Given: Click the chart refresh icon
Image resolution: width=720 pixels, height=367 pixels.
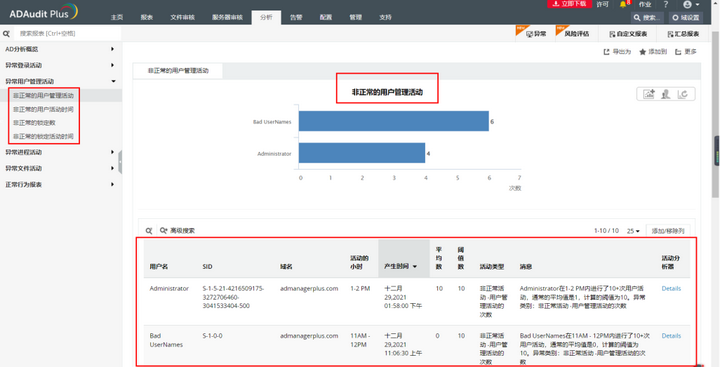Looking at the screenshot, I should pos(683,94).
